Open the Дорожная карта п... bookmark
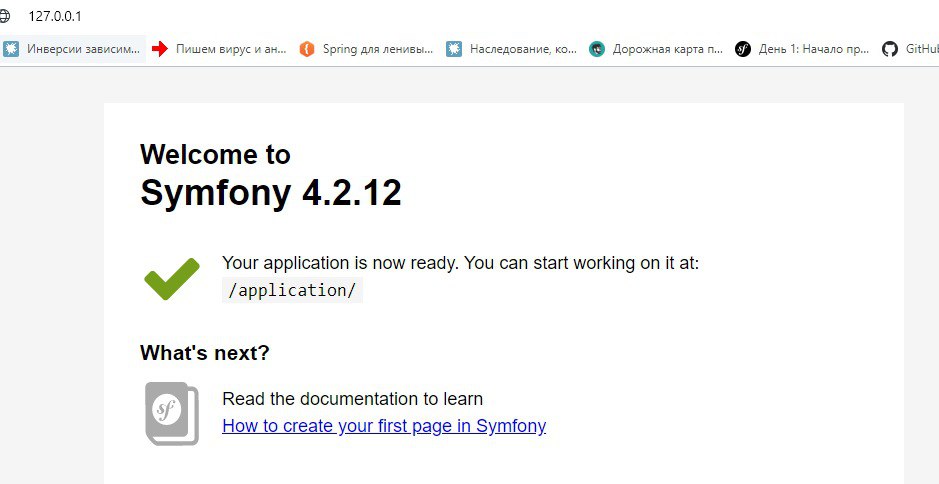 coord(657,49)
